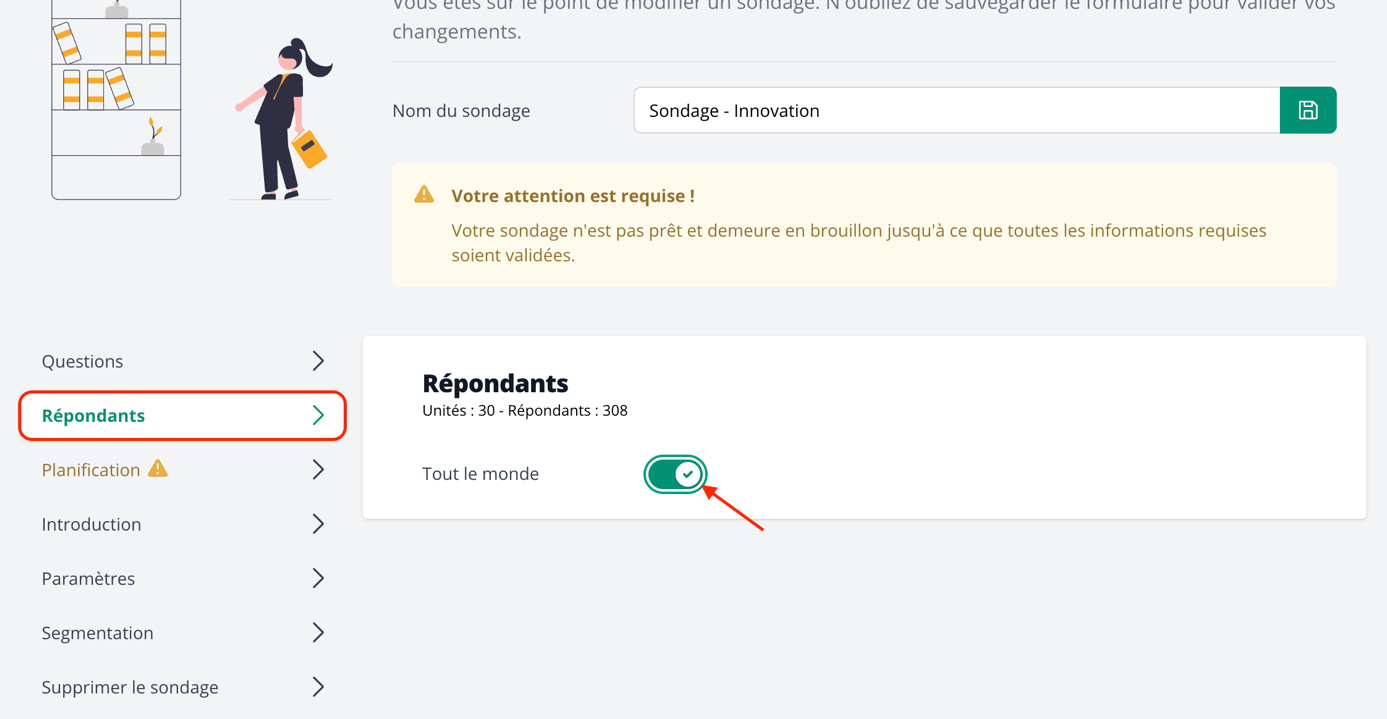Open the Paramètres section
The height and width of the screenshot is (719, 1387).
(88, 578)
